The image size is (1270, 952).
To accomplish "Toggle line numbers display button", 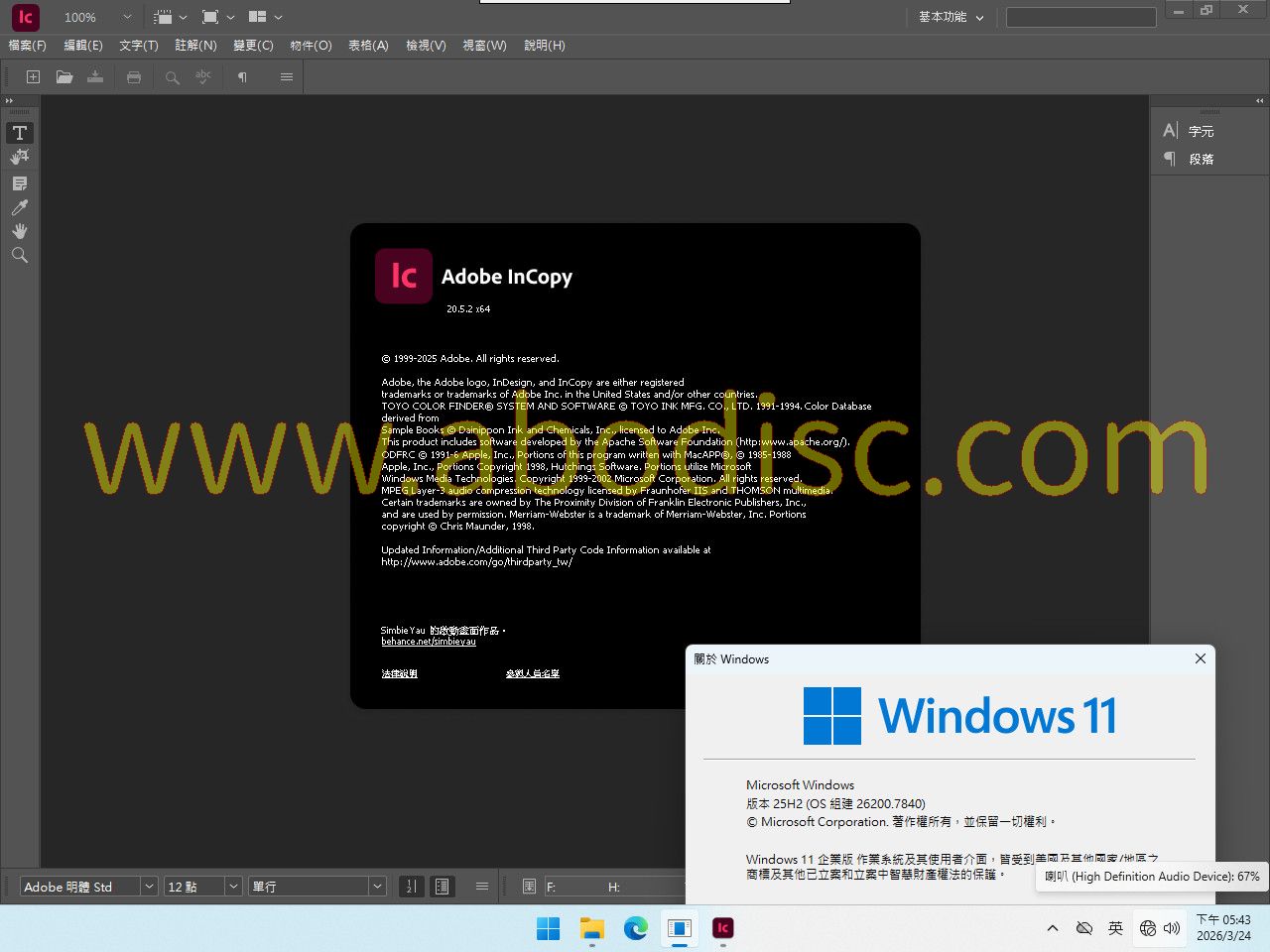I will pos(411,887).
